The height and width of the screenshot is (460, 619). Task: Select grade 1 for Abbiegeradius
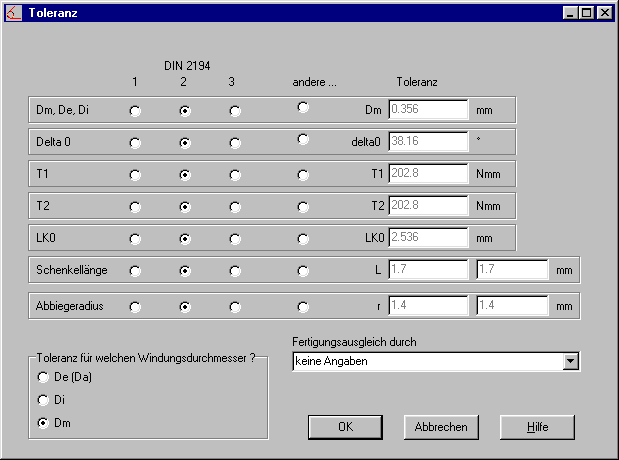[135, 306]
